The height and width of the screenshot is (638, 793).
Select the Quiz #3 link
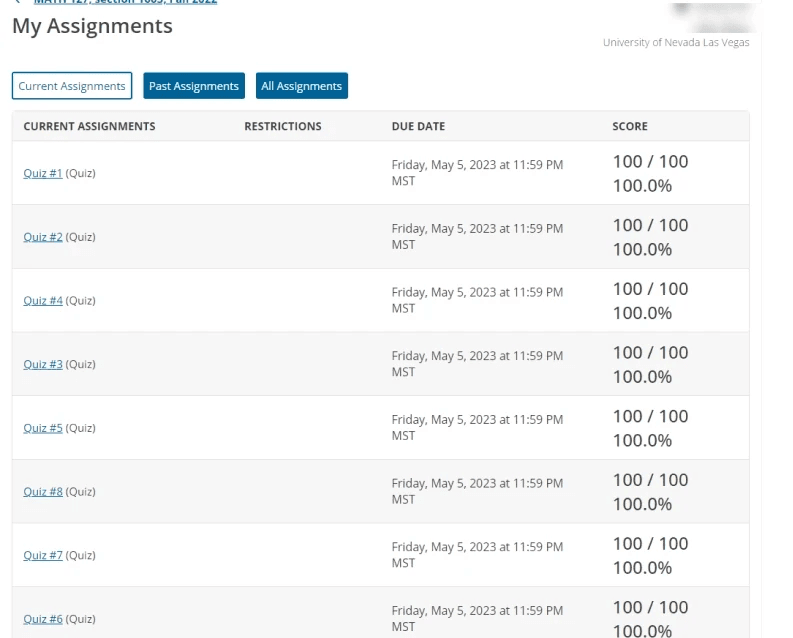coord(43,364)
